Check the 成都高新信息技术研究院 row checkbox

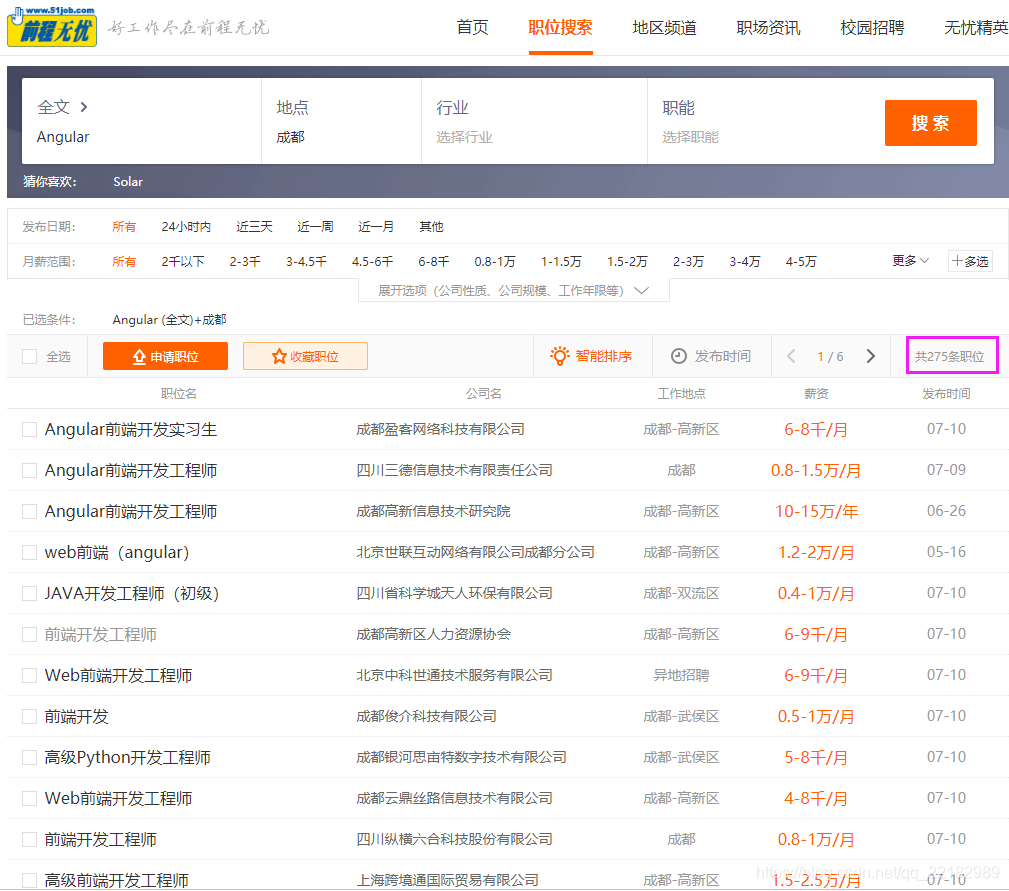[30, 511]
